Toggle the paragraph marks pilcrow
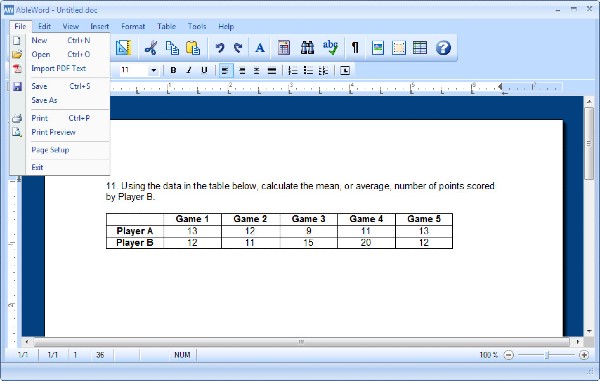The image size is (600, 381). [355, 48]
